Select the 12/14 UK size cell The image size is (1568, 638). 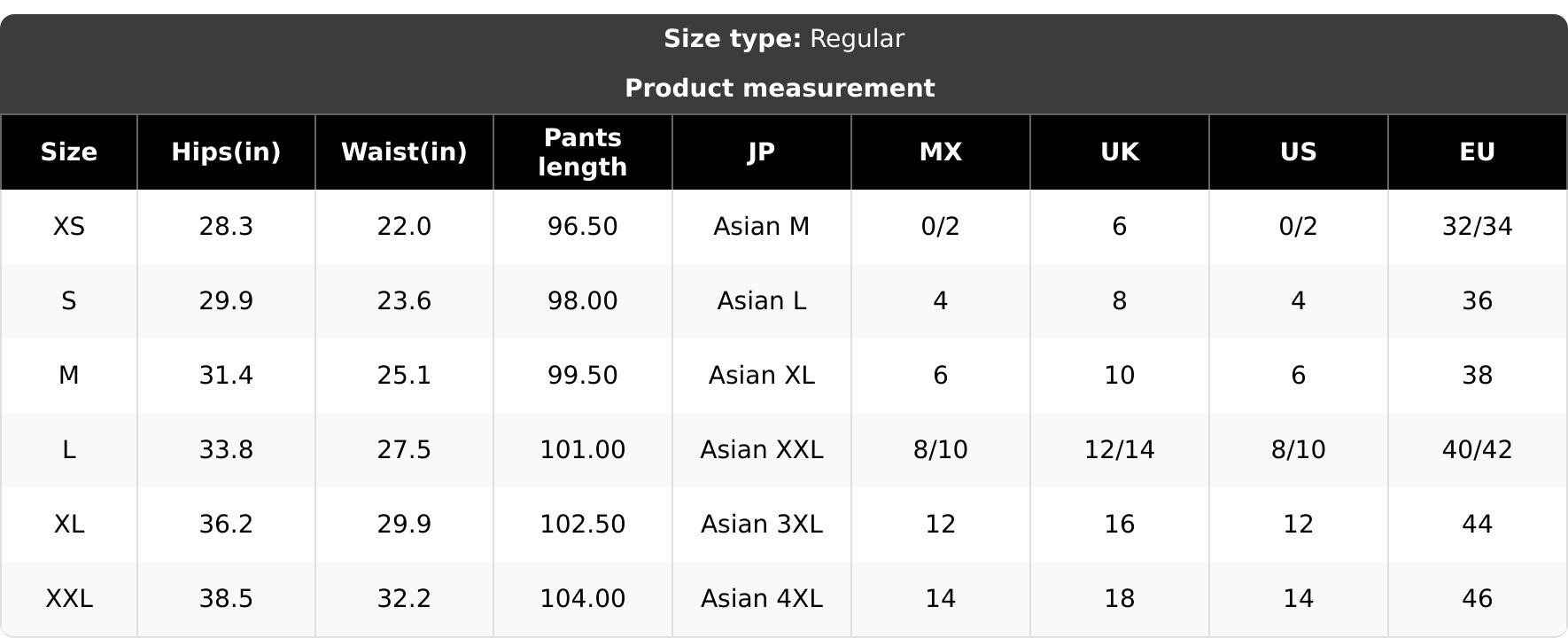click(1119, 450)
